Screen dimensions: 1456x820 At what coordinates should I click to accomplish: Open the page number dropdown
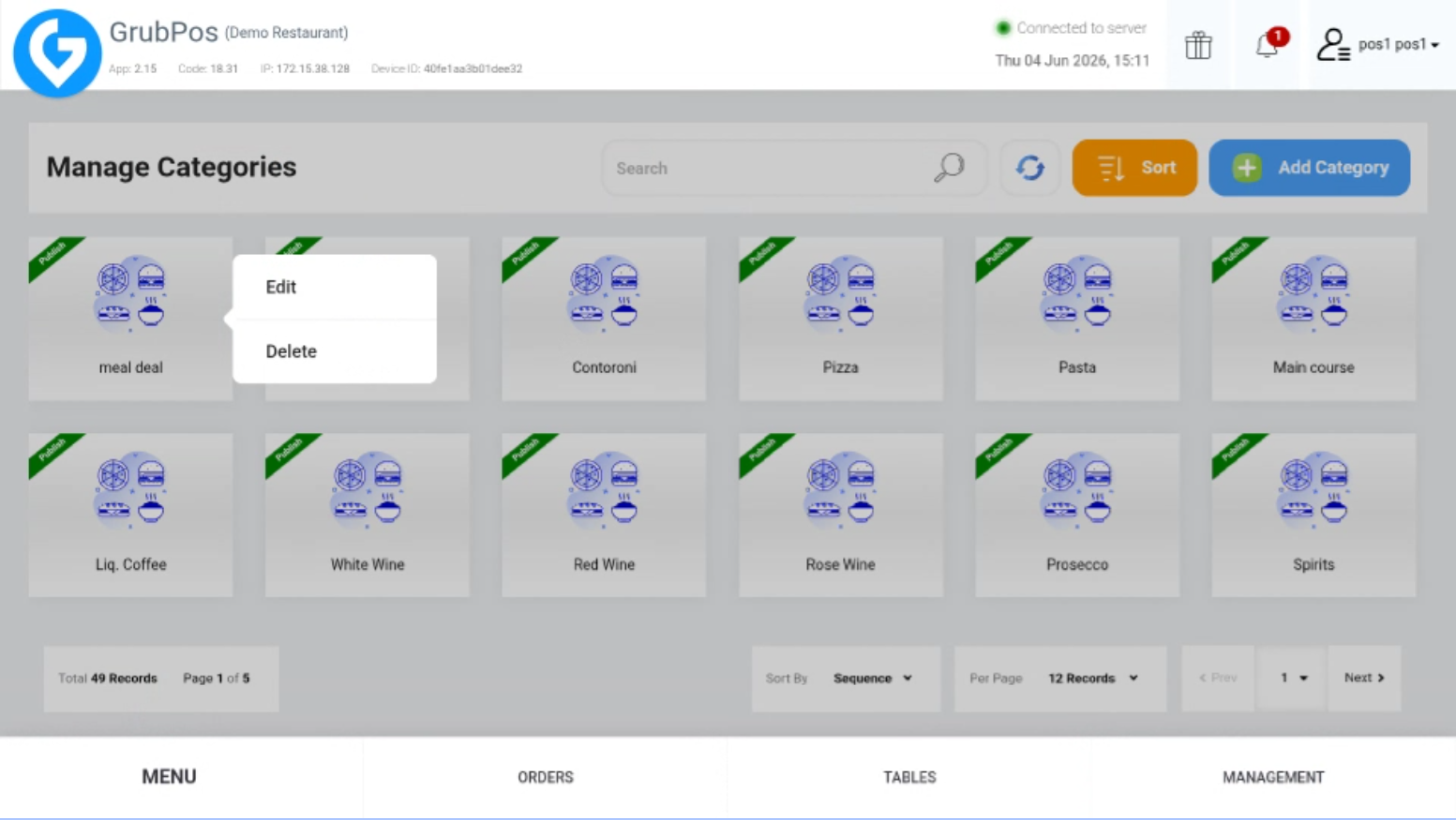coord(1293,678)
